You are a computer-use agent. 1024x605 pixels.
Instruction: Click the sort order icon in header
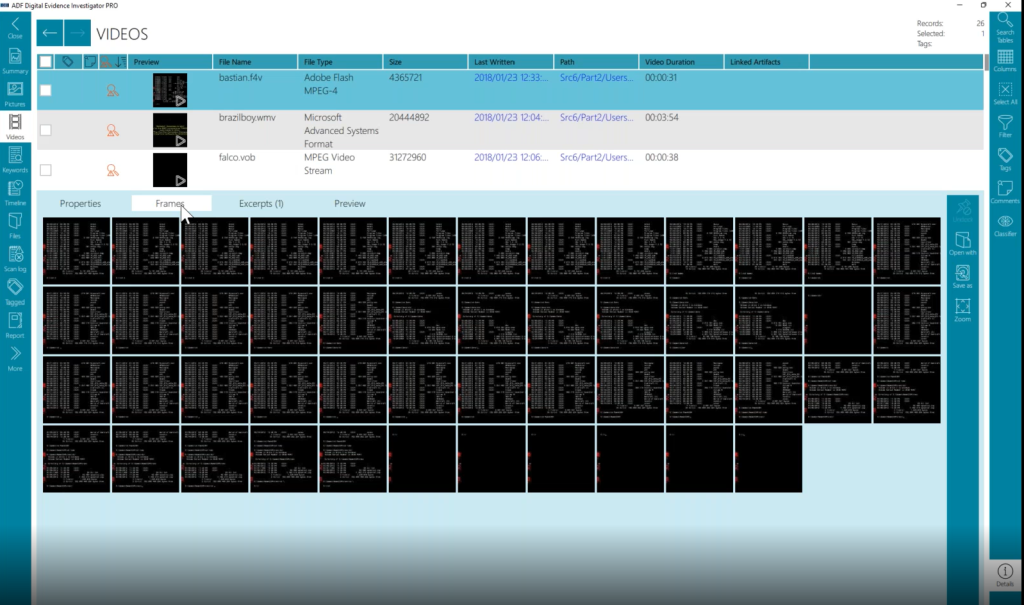point(121,61)
